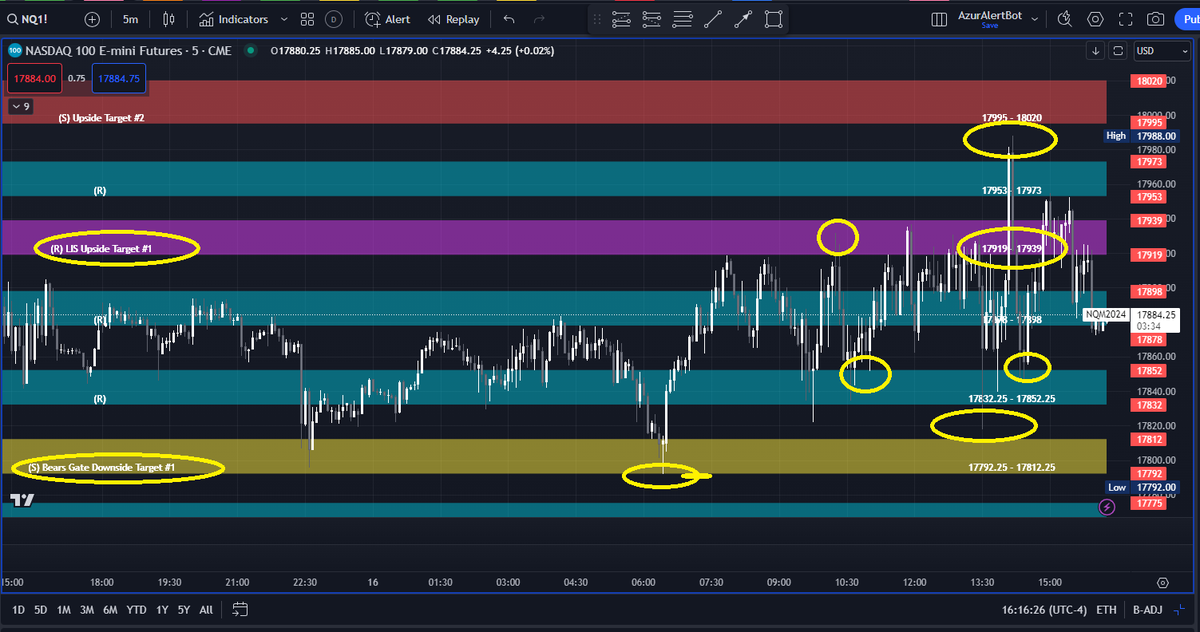Click the circled D toolbar button
This screenshot has width=1200, height=632.
click(334, 19)
